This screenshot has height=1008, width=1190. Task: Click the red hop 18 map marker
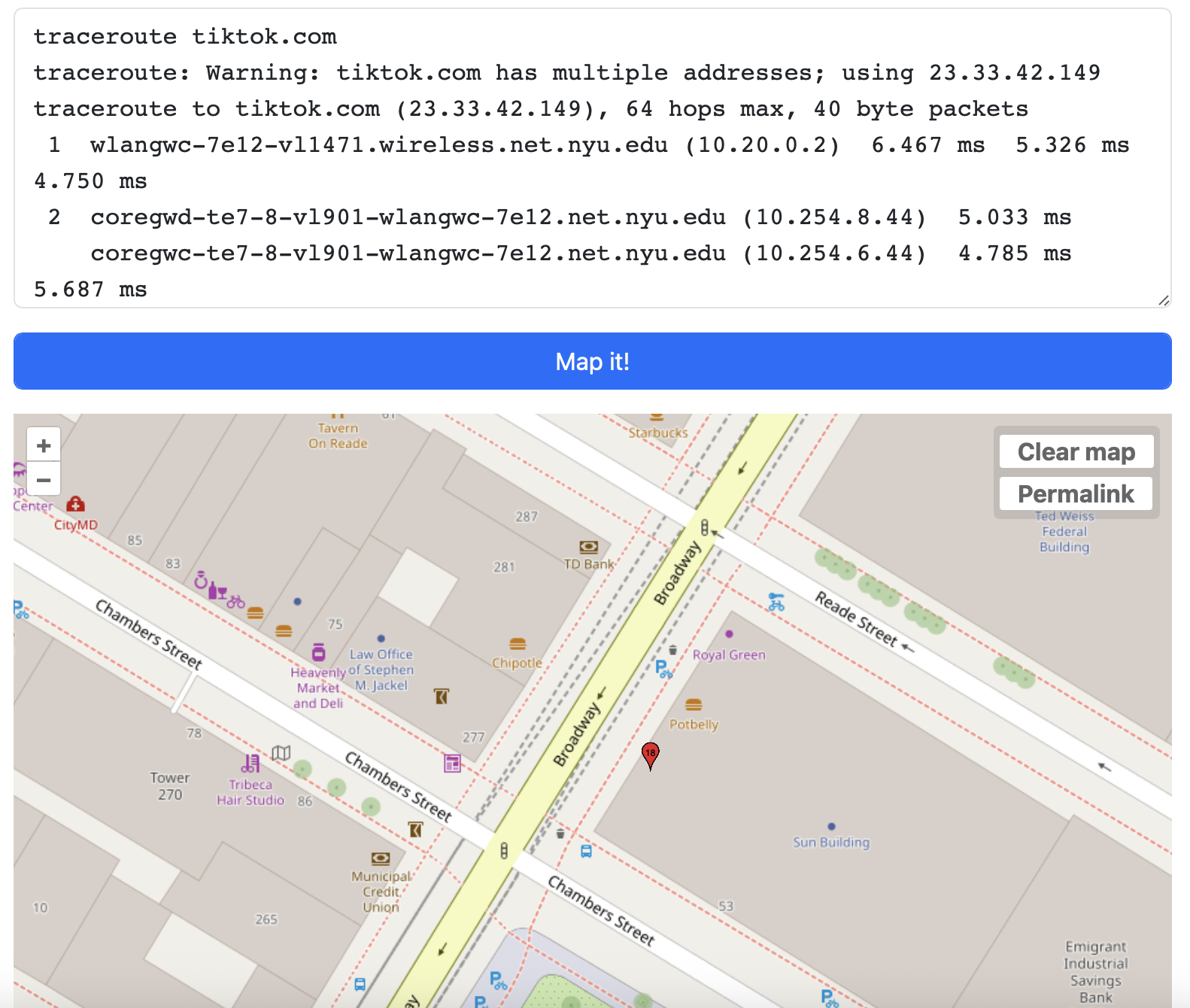click(x=651, y=754)
